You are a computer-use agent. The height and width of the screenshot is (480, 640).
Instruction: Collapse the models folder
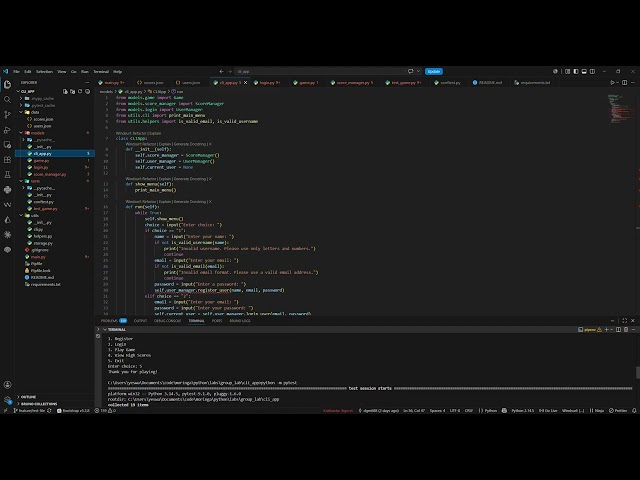[55, 133]
